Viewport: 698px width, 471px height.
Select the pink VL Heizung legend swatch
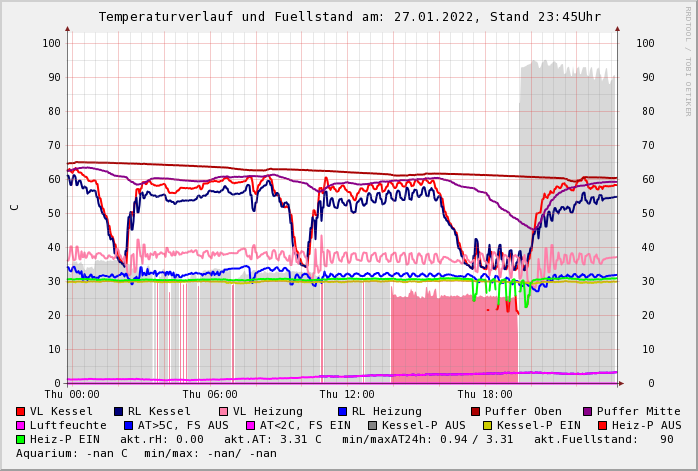pos(224,411)
